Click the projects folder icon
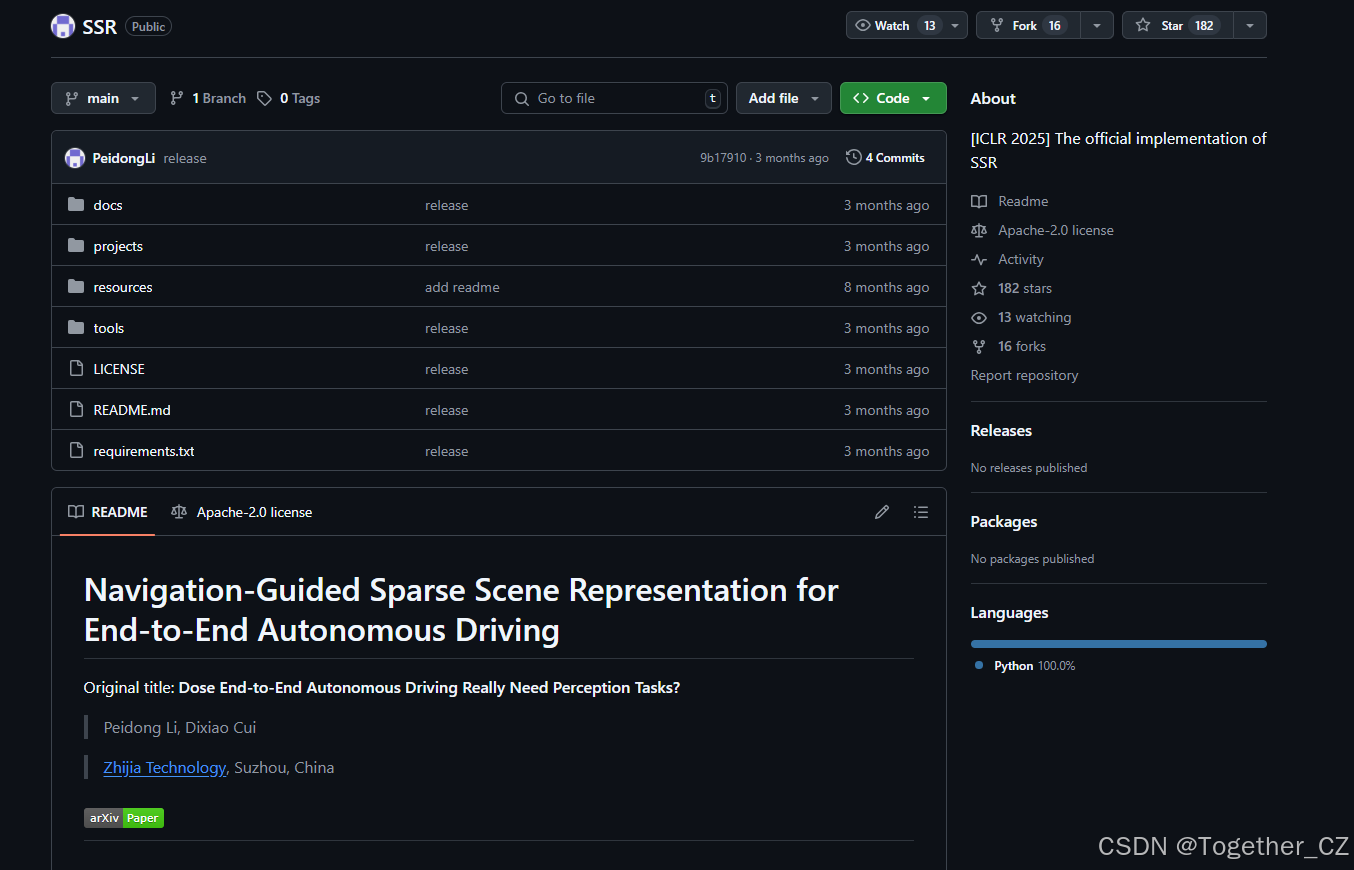The height and width of the screenshot is (870, 1354). [76, 246]
